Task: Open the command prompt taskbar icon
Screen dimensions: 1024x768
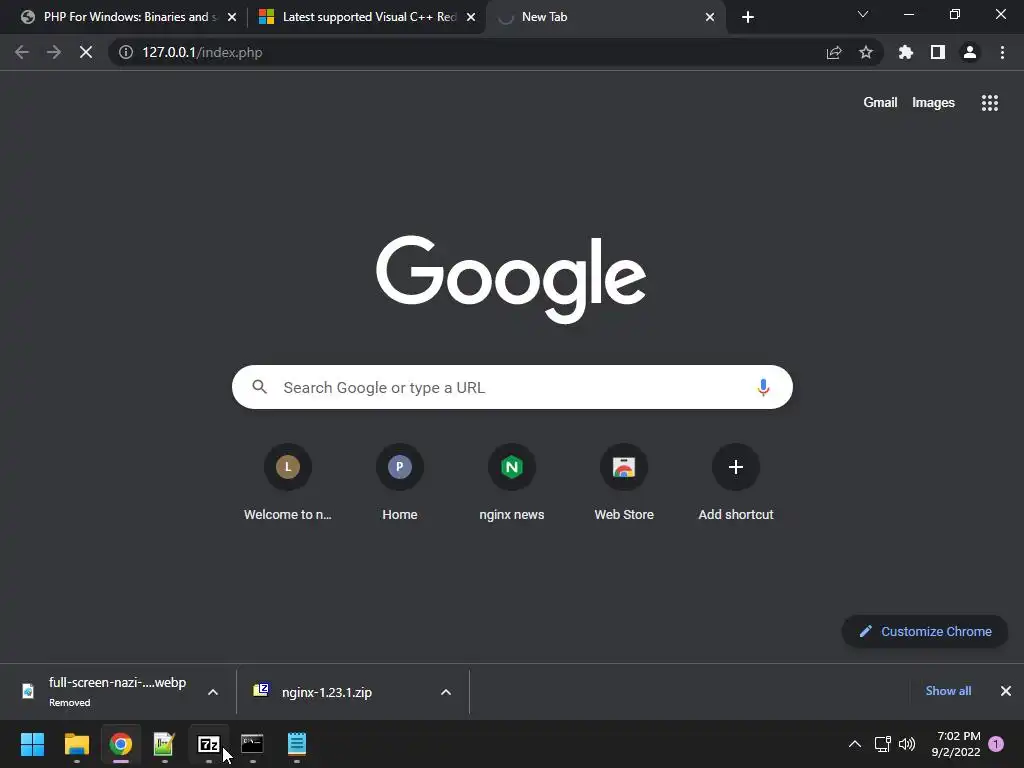Action: [x=252, y=744]
